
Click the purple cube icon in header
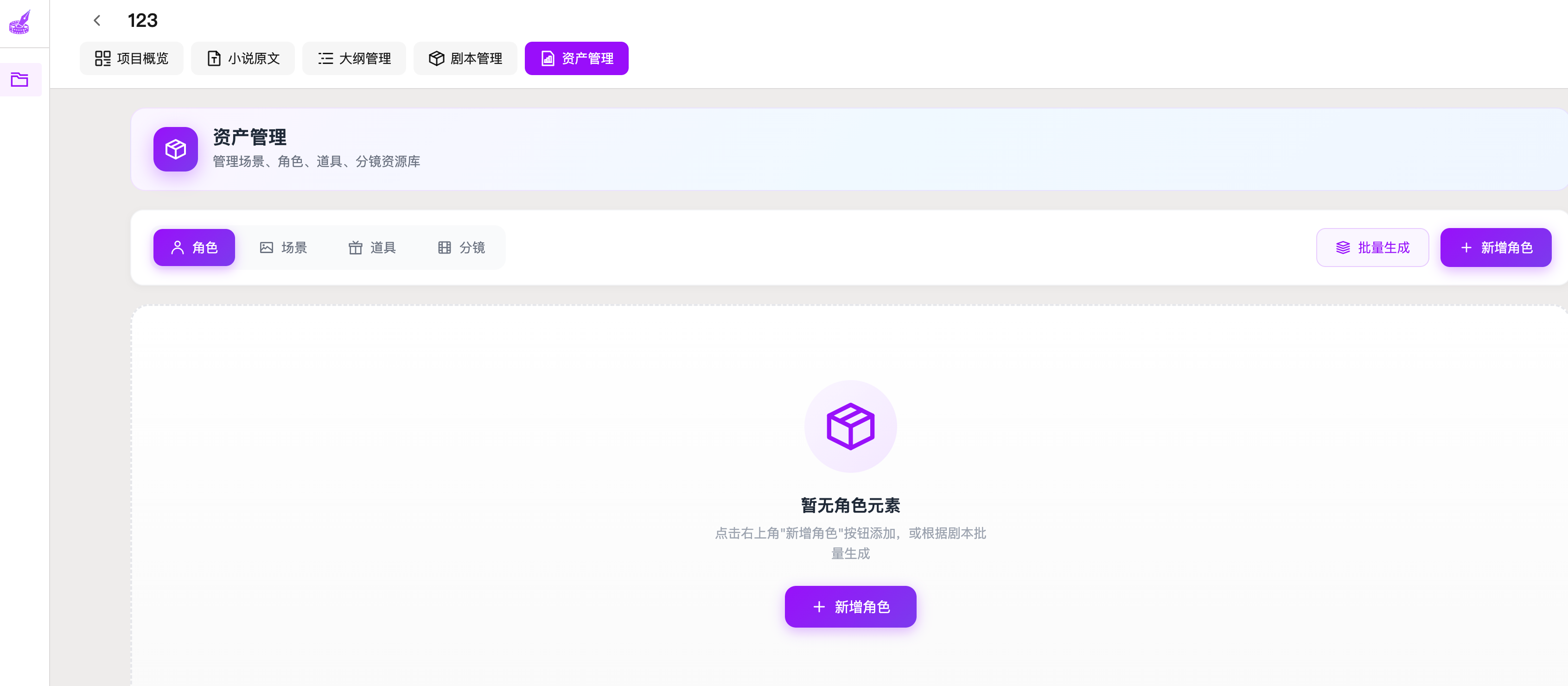[175, 149]
